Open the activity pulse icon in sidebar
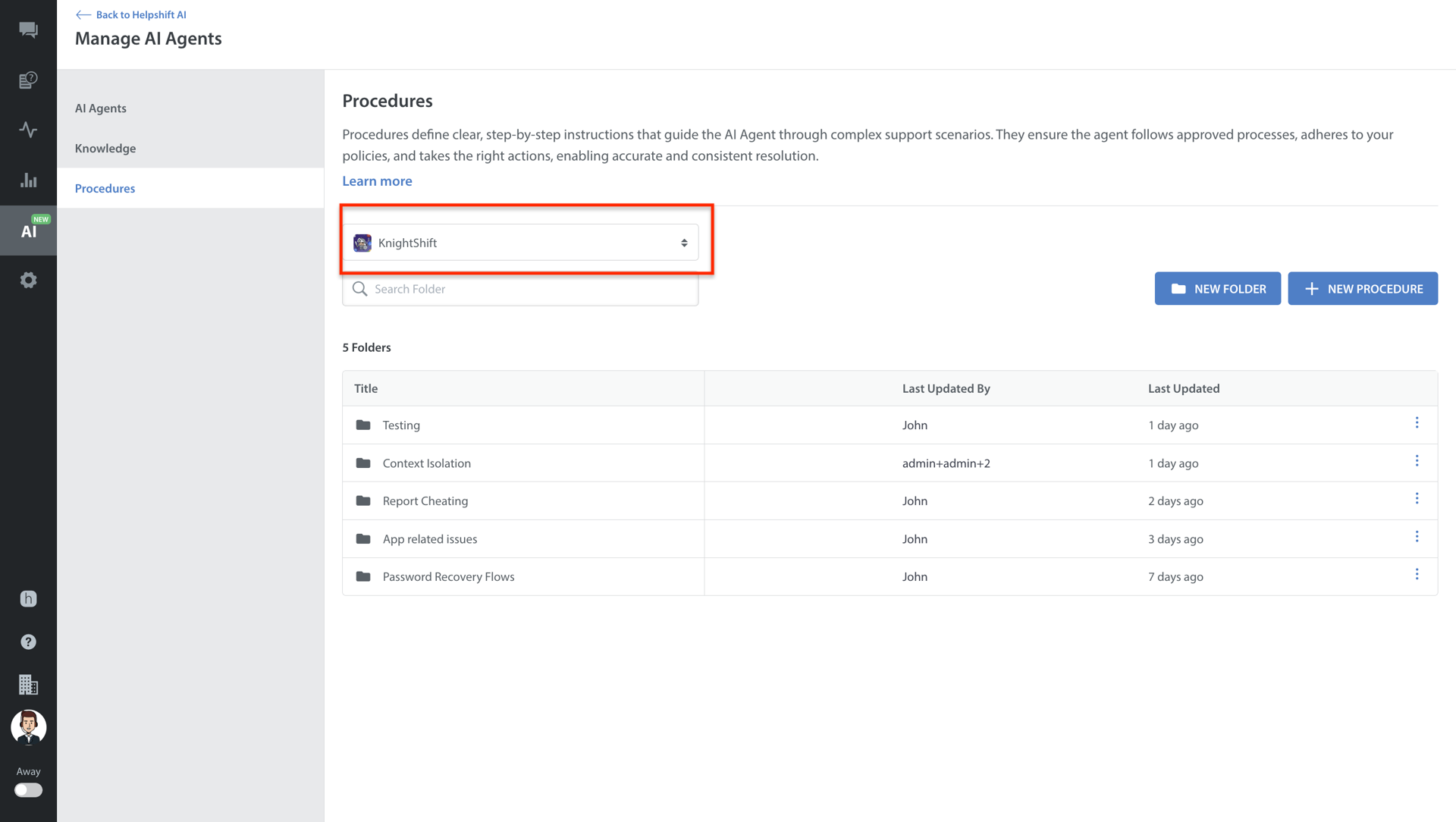Image resolution: width=1456 pixels, height=822 pixels. pos(28,130)
